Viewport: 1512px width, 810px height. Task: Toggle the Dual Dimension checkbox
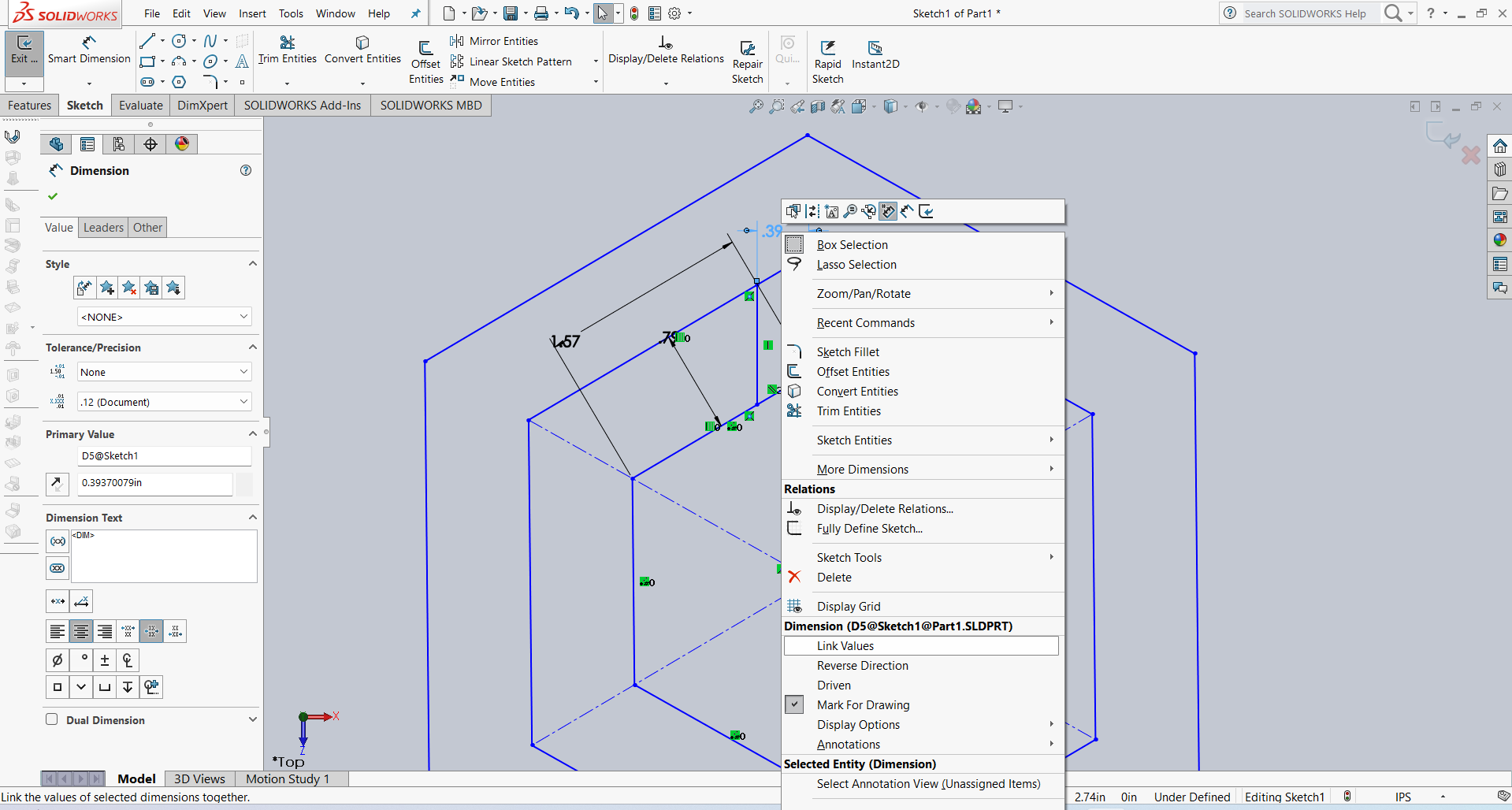click(52, 719)
